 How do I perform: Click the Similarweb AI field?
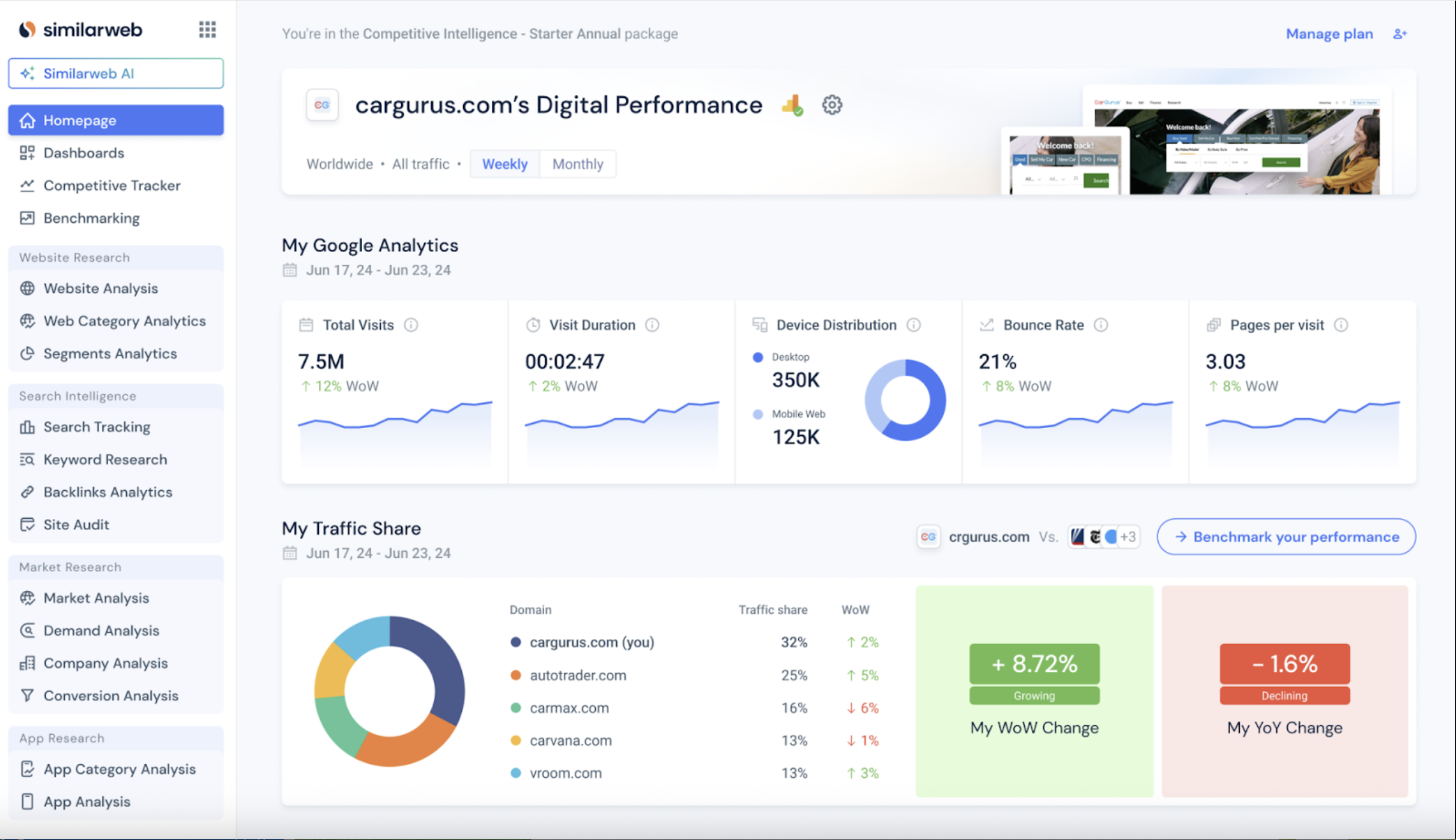[116, 73]
